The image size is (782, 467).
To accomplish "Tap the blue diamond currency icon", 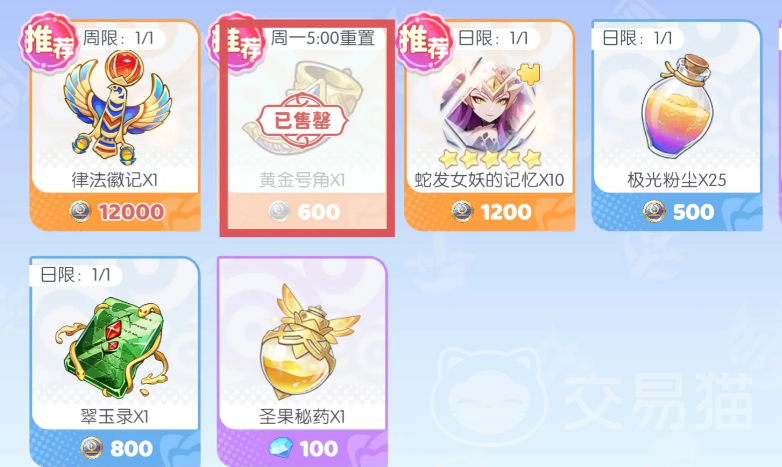I will tap(281, 448).
